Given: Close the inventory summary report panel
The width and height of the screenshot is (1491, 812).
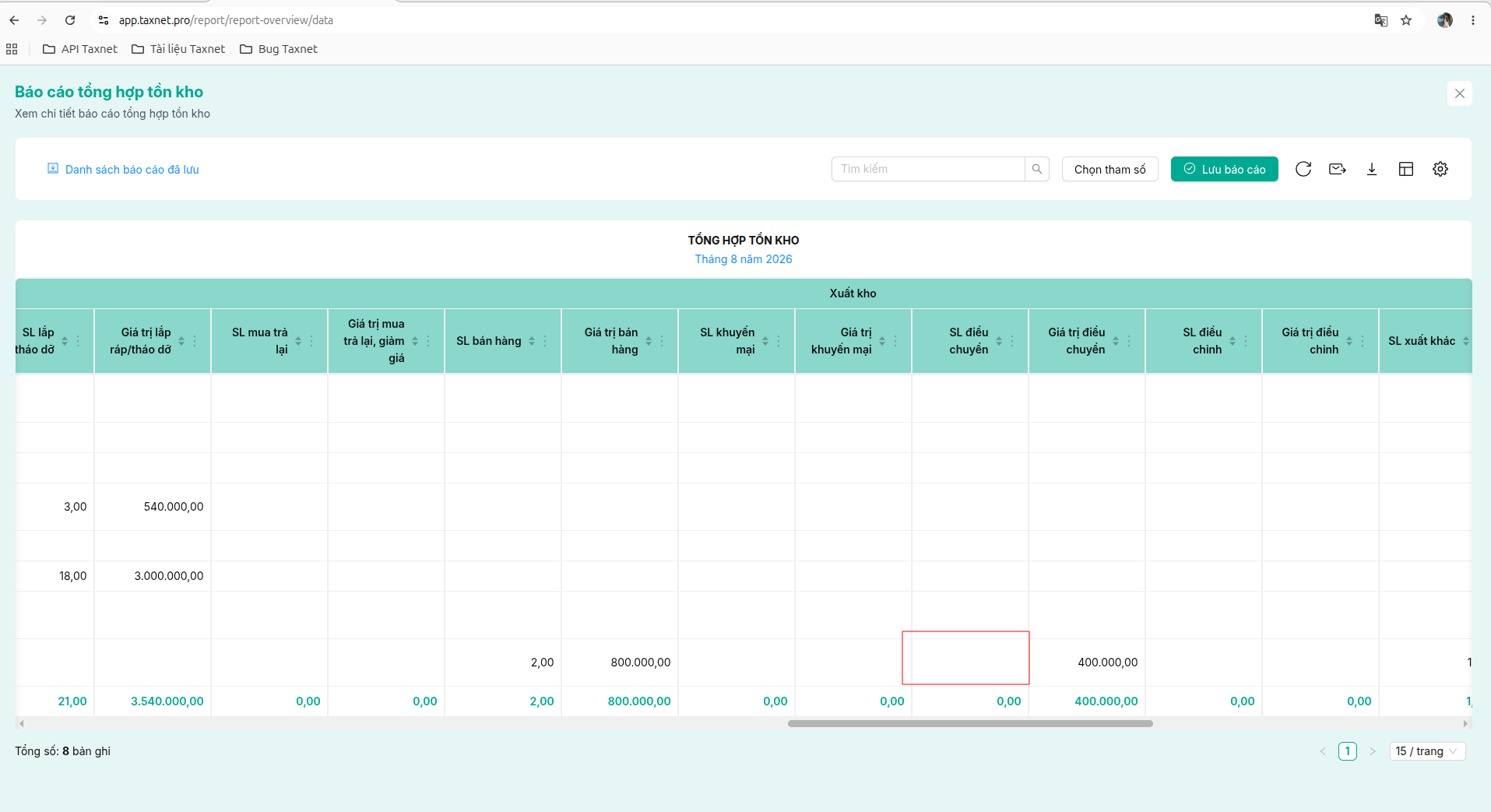Looking at the screenshot, I should [1460, 93].
